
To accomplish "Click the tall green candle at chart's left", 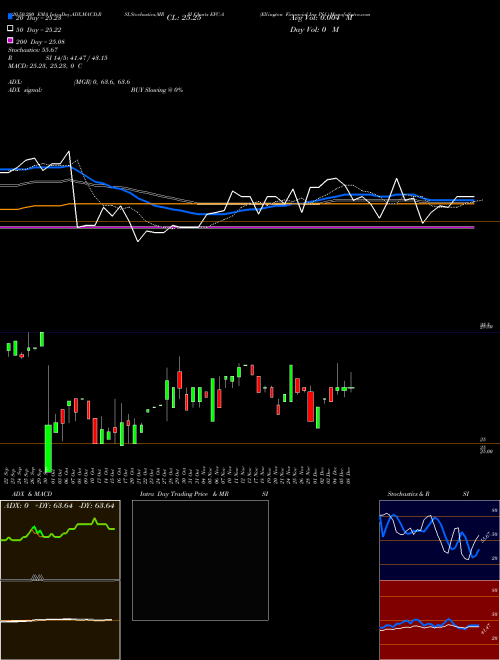I will [48, 447].
